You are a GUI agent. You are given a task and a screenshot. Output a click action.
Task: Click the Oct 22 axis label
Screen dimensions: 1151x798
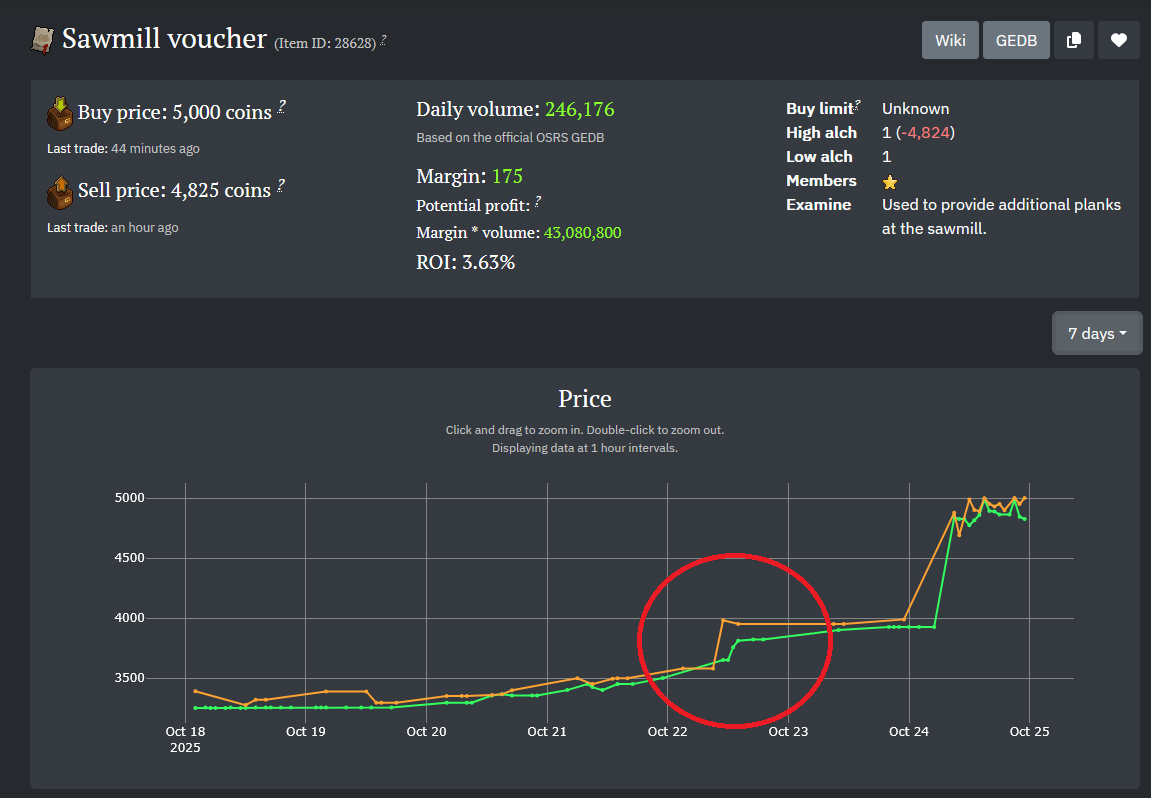[667, 731]
